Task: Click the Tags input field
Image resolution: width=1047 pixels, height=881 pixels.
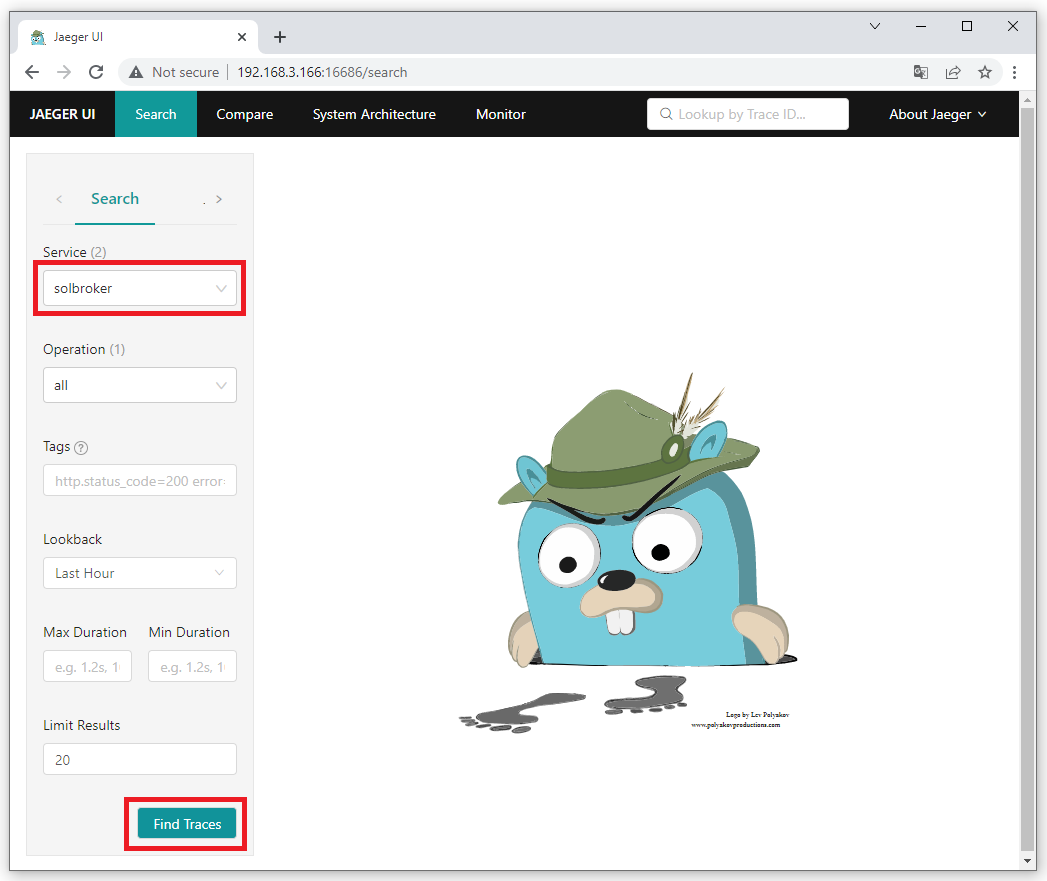Action: tap(140, 481)
